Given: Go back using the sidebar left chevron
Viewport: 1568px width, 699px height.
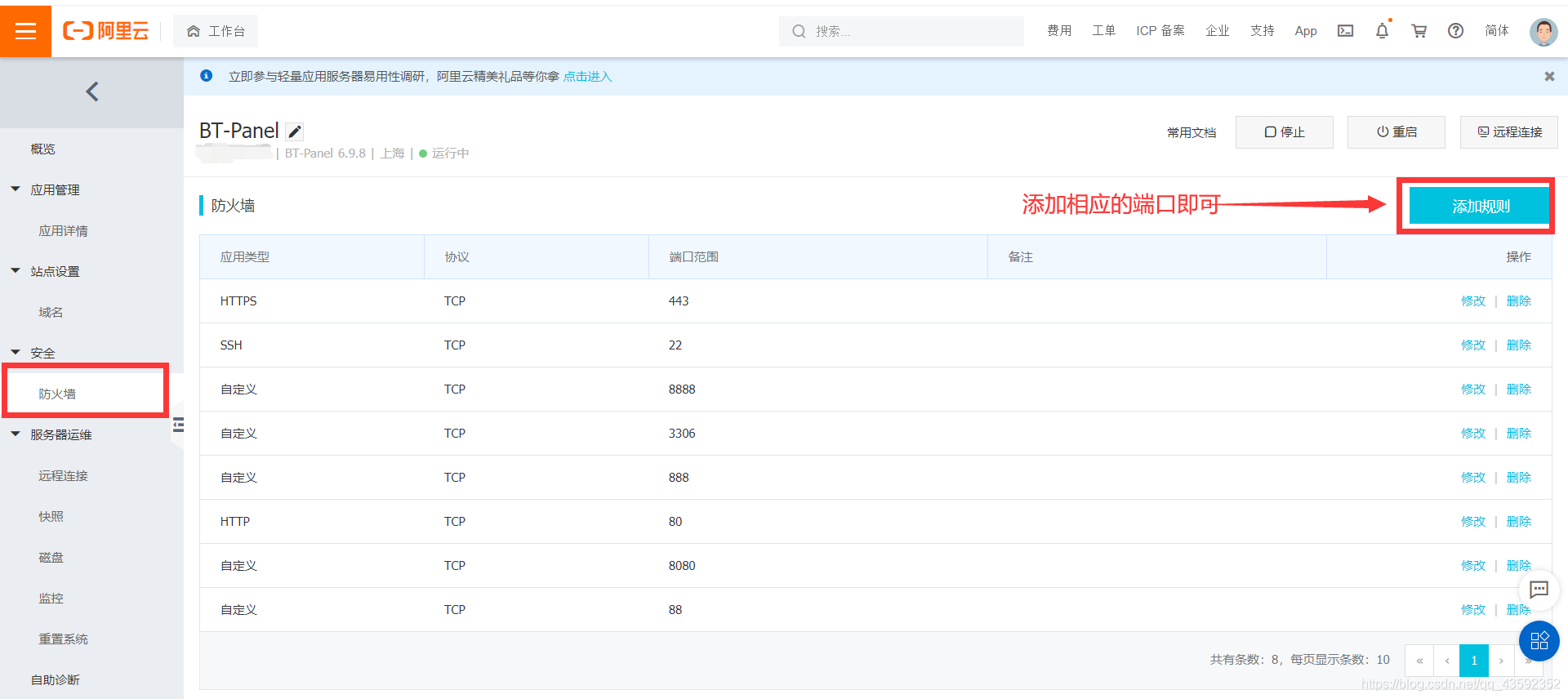Looking at the screenshot, I should 91,91.
